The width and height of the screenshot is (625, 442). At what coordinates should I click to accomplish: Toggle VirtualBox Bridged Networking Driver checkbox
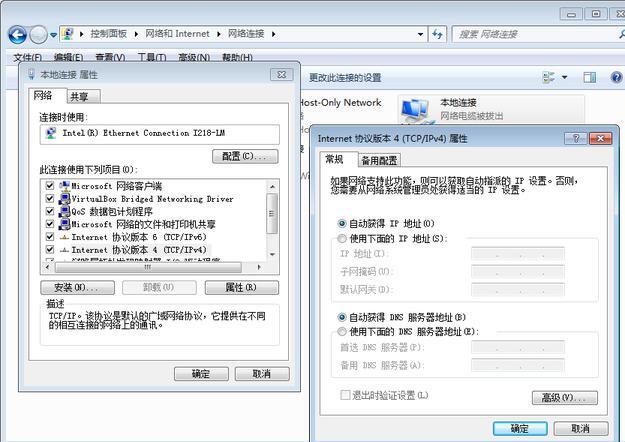tap(49, 198)
